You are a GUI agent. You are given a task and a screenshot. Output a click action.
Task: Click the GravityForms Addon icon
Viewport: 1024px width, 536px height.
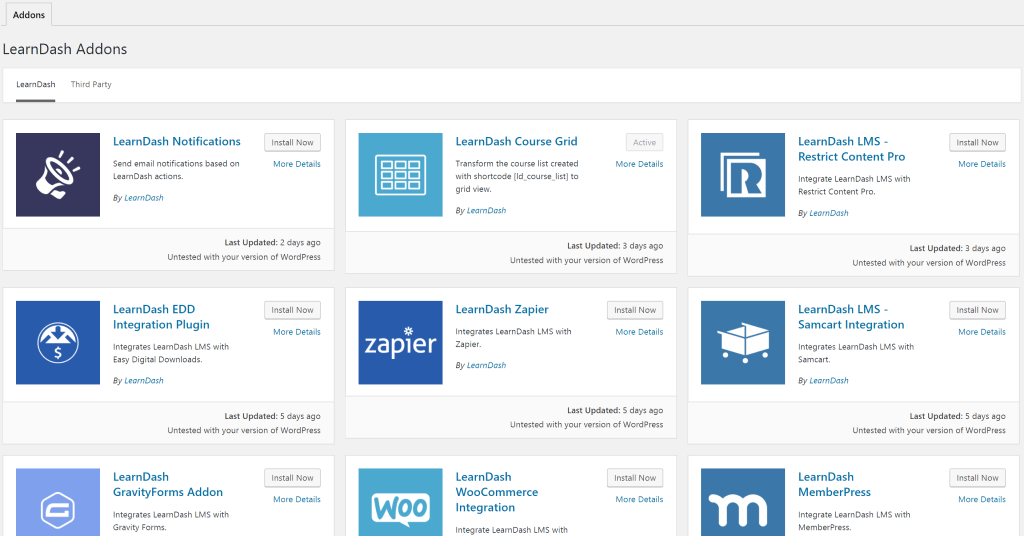coord(58,503)
